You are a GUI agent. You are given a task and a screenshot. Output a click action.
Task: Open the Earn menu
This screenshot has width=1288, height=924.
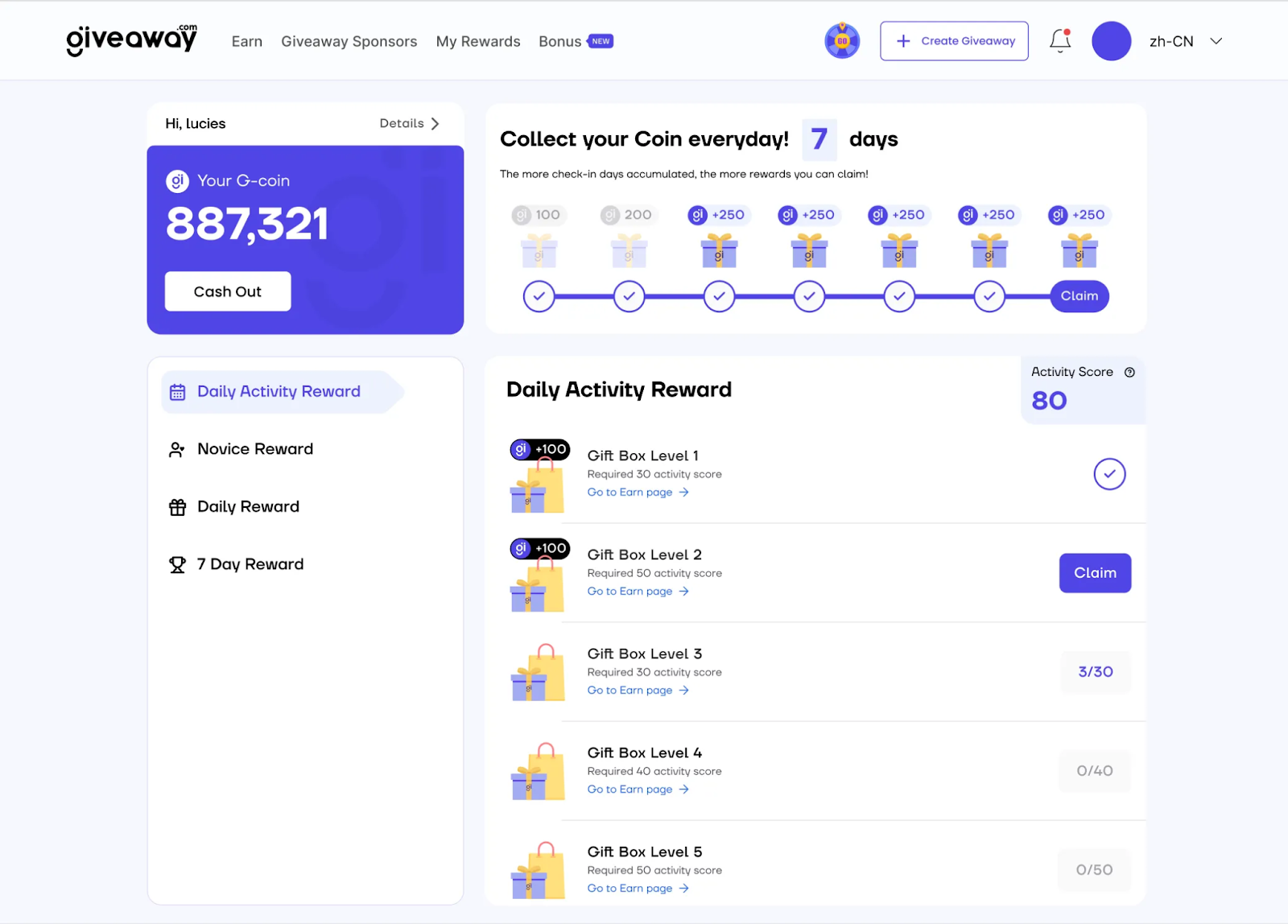click(x=247, y=41)
